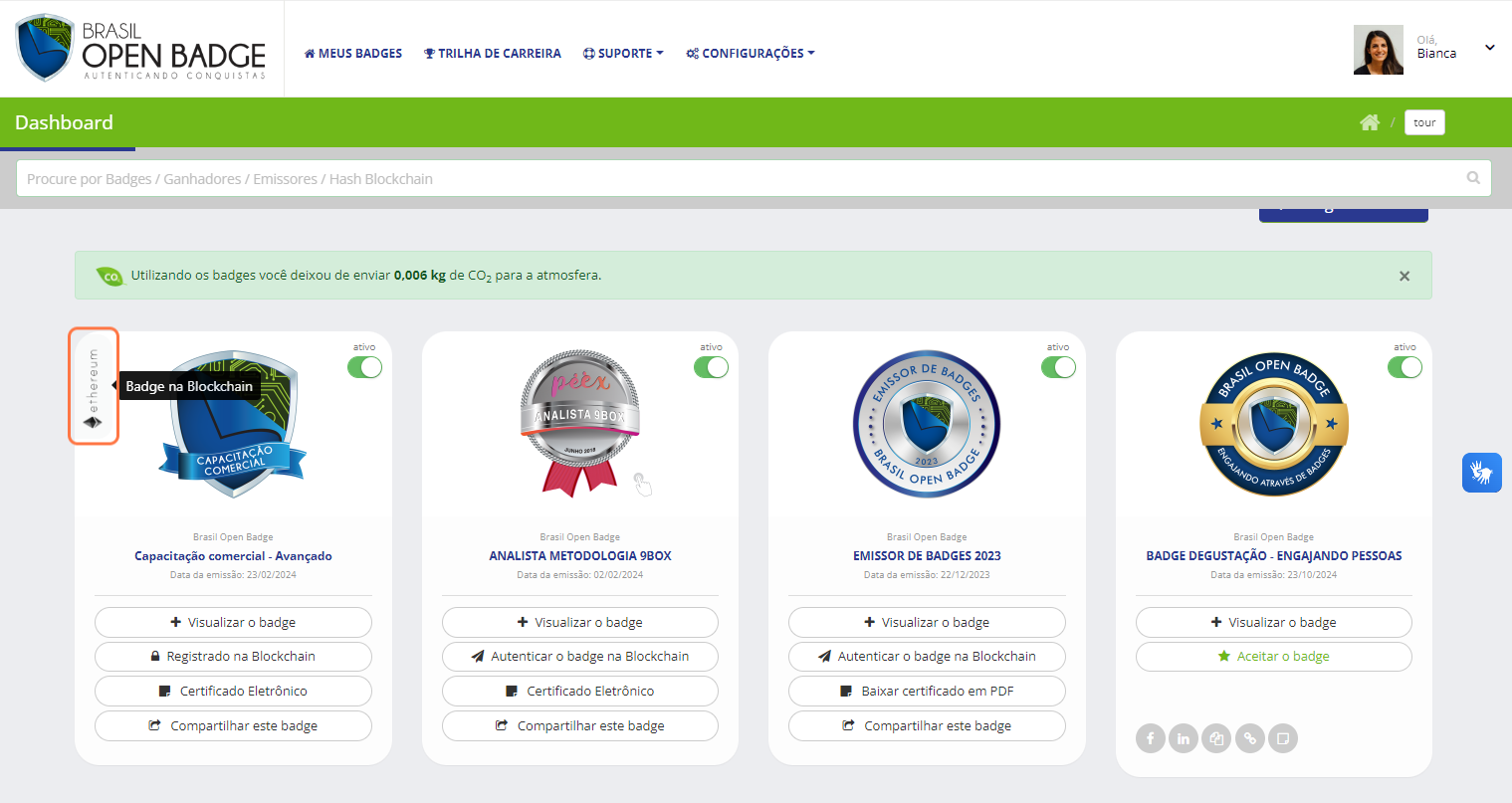Click the issue date 02/02/2024

[617, 575]
